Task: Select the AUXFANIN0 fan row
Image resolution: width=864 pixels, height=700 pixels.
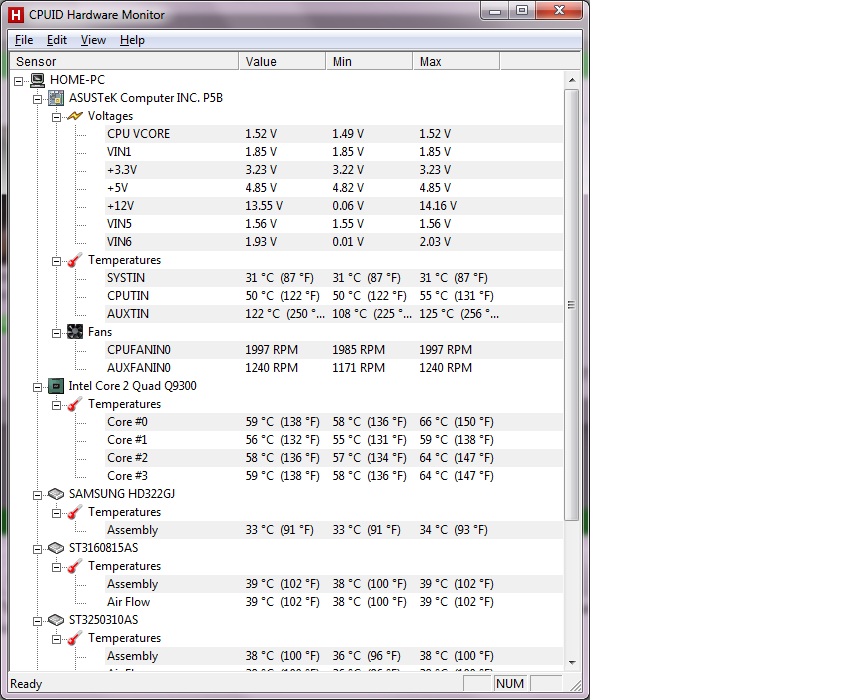Action: point(334,368)
